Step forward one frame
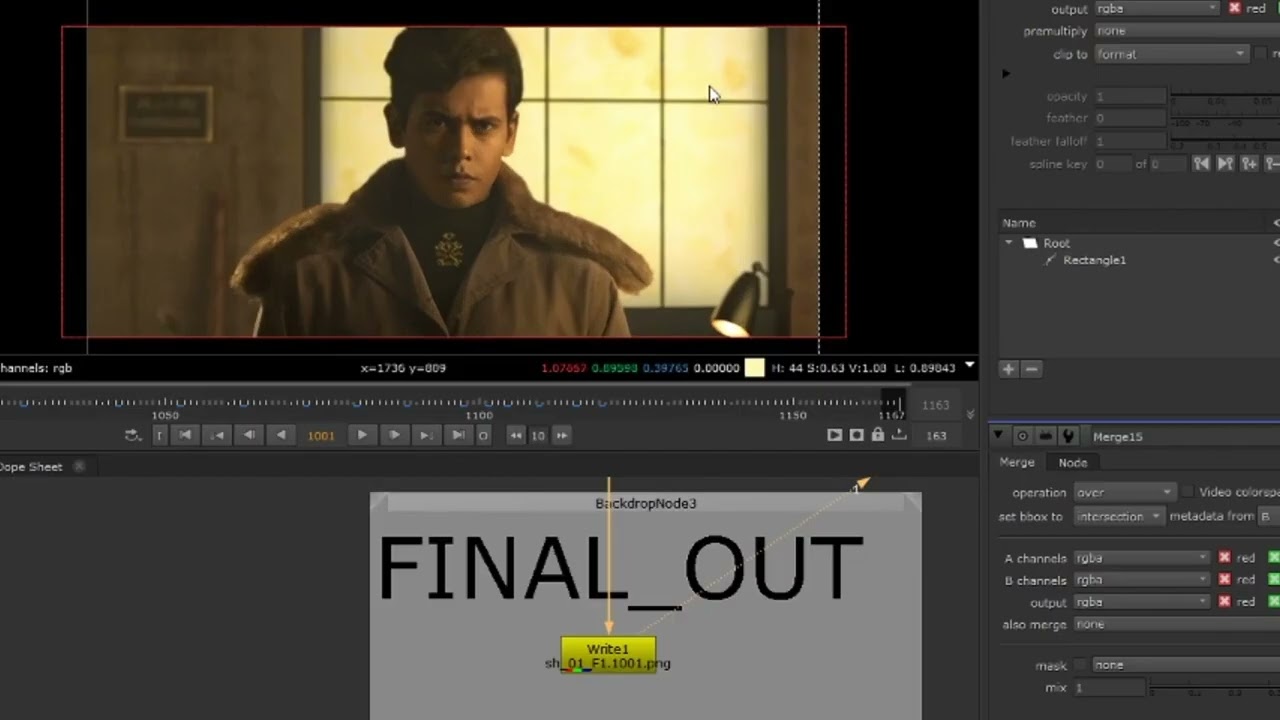The image size is (1280, 720). click(394, 435)
